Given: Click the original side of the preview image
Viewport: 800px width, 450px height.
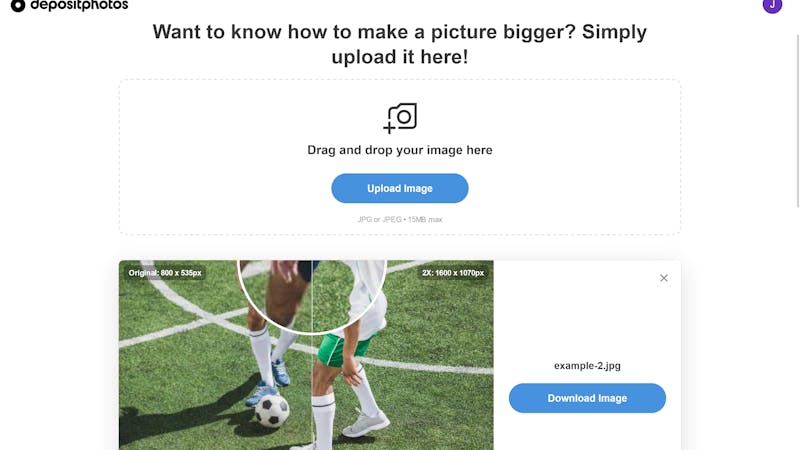Looking at the screenshot, I should pyautogui.click(x=215, y=355).
